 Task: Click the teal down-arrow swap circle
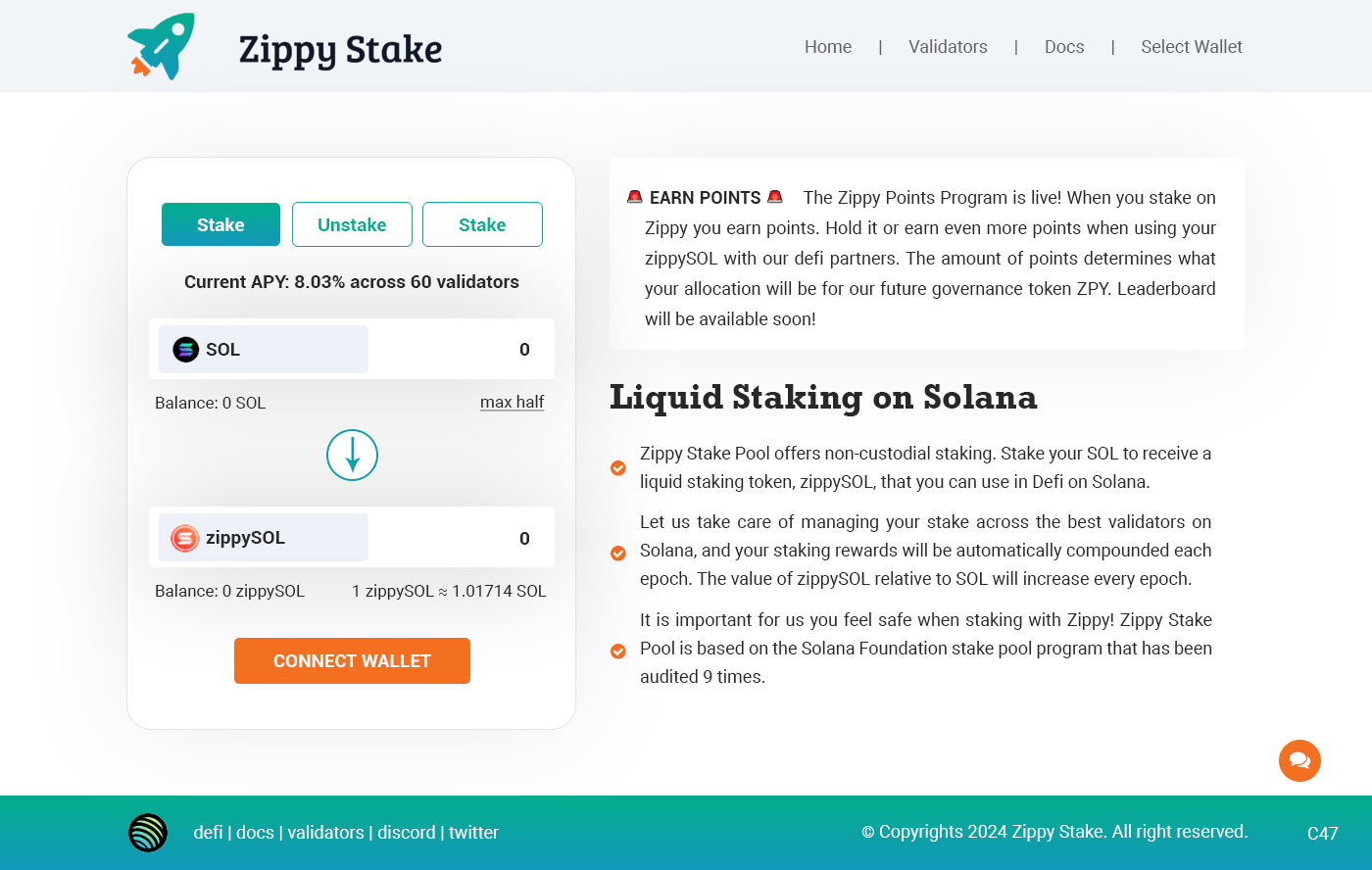(x=352, y=456)
